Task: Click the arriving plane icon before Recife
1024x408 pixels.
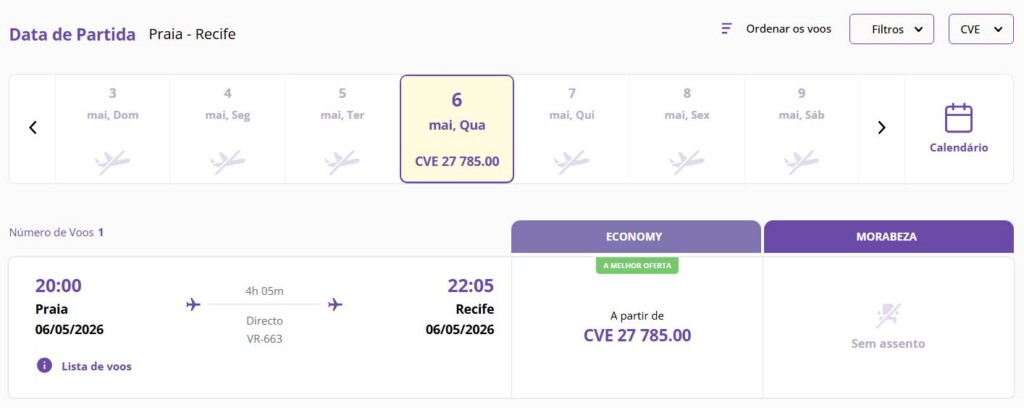Action: point(336,305)
